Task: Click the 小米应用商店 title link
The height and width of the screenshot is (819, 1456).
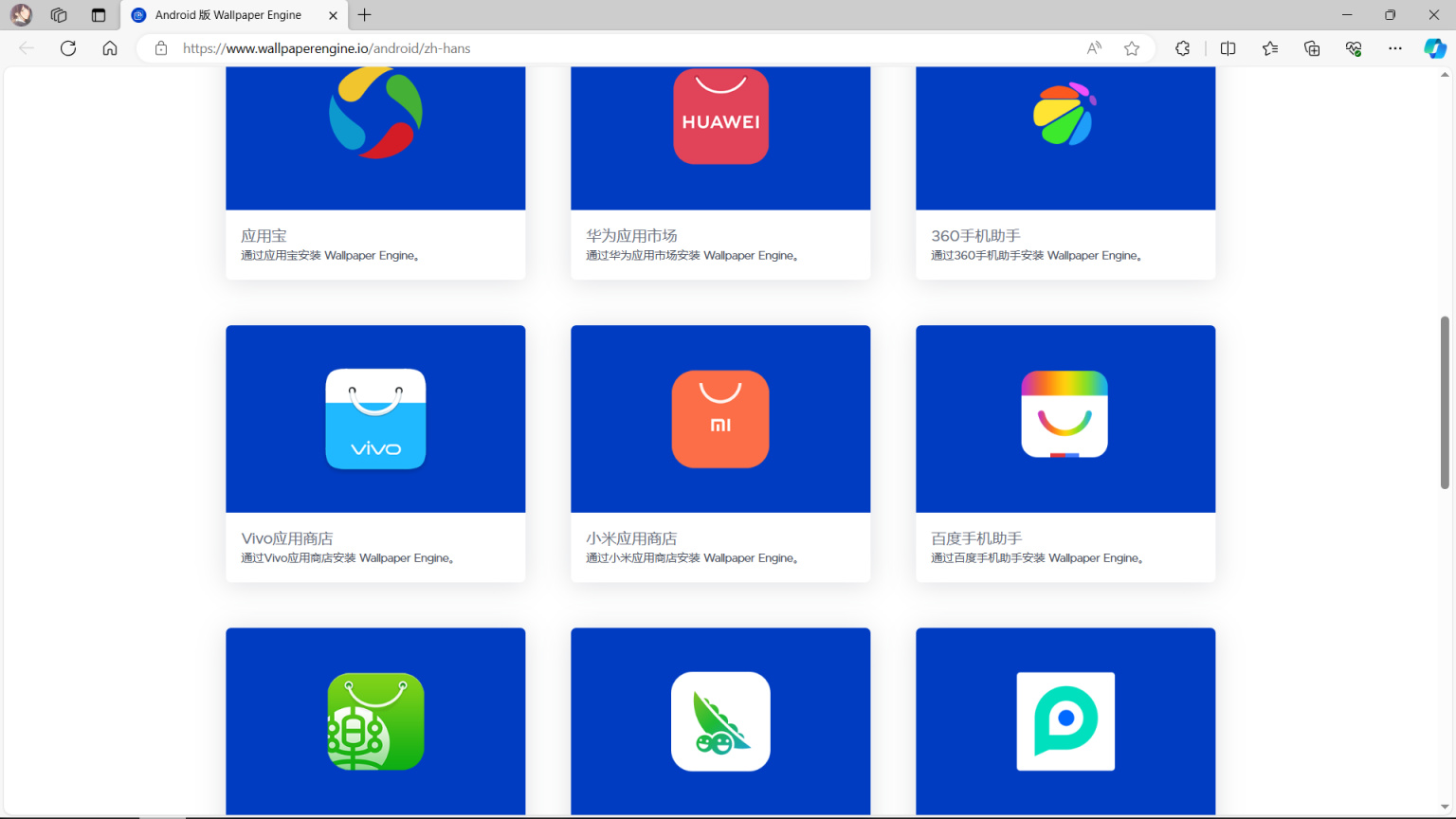Action: tap(631, 538)
